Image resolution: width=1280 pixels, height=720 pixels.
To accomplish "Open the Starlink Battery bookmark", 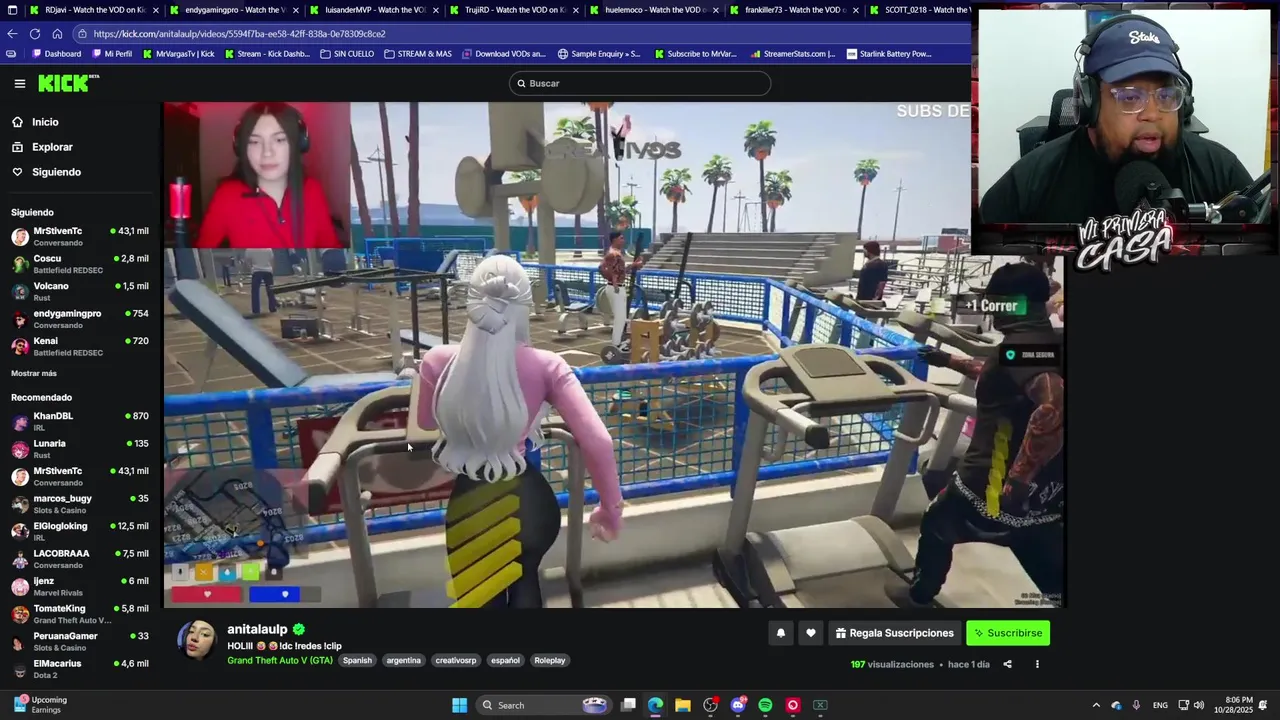I will tap(889, 54).
